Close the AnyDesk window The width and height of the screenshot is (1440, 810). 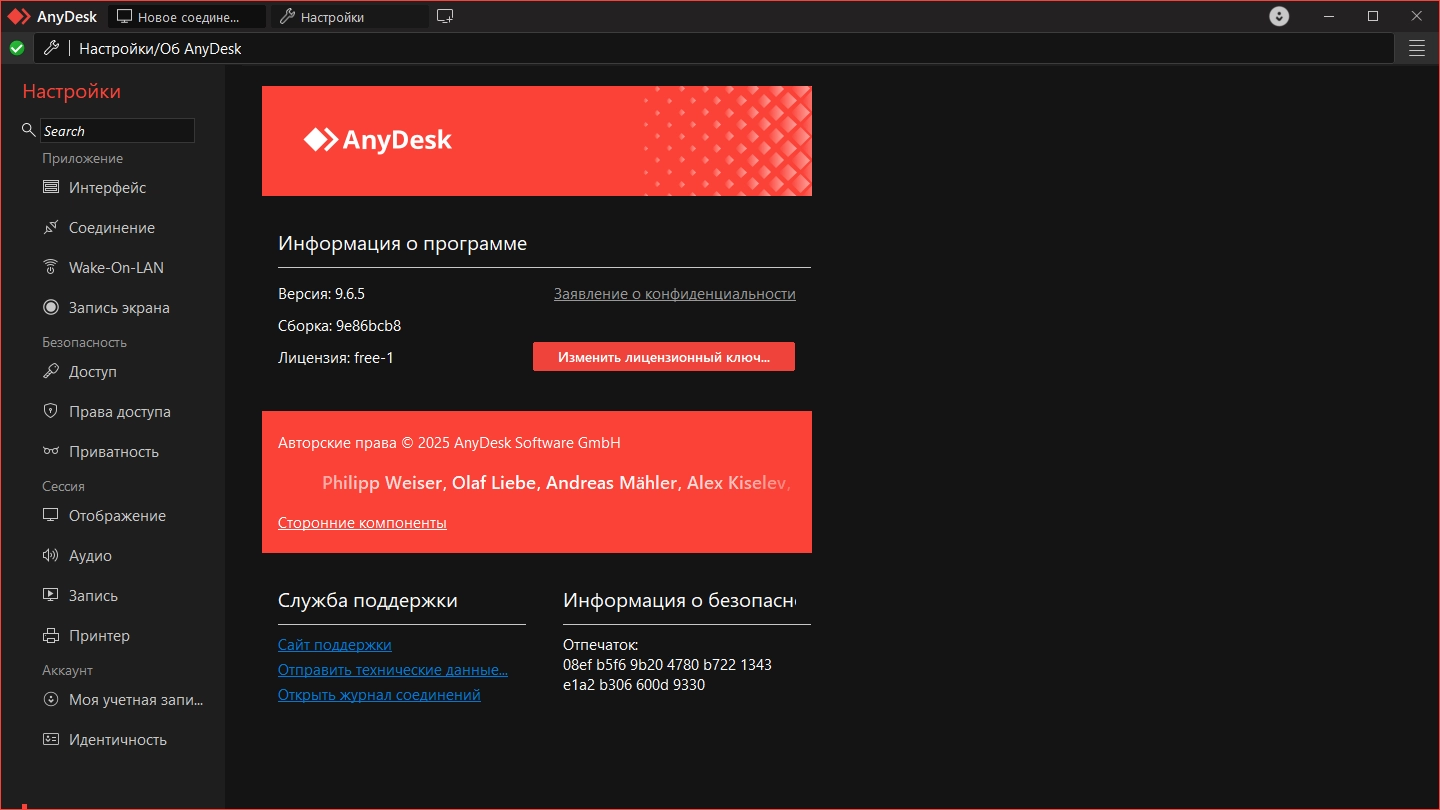(1417, 16)
